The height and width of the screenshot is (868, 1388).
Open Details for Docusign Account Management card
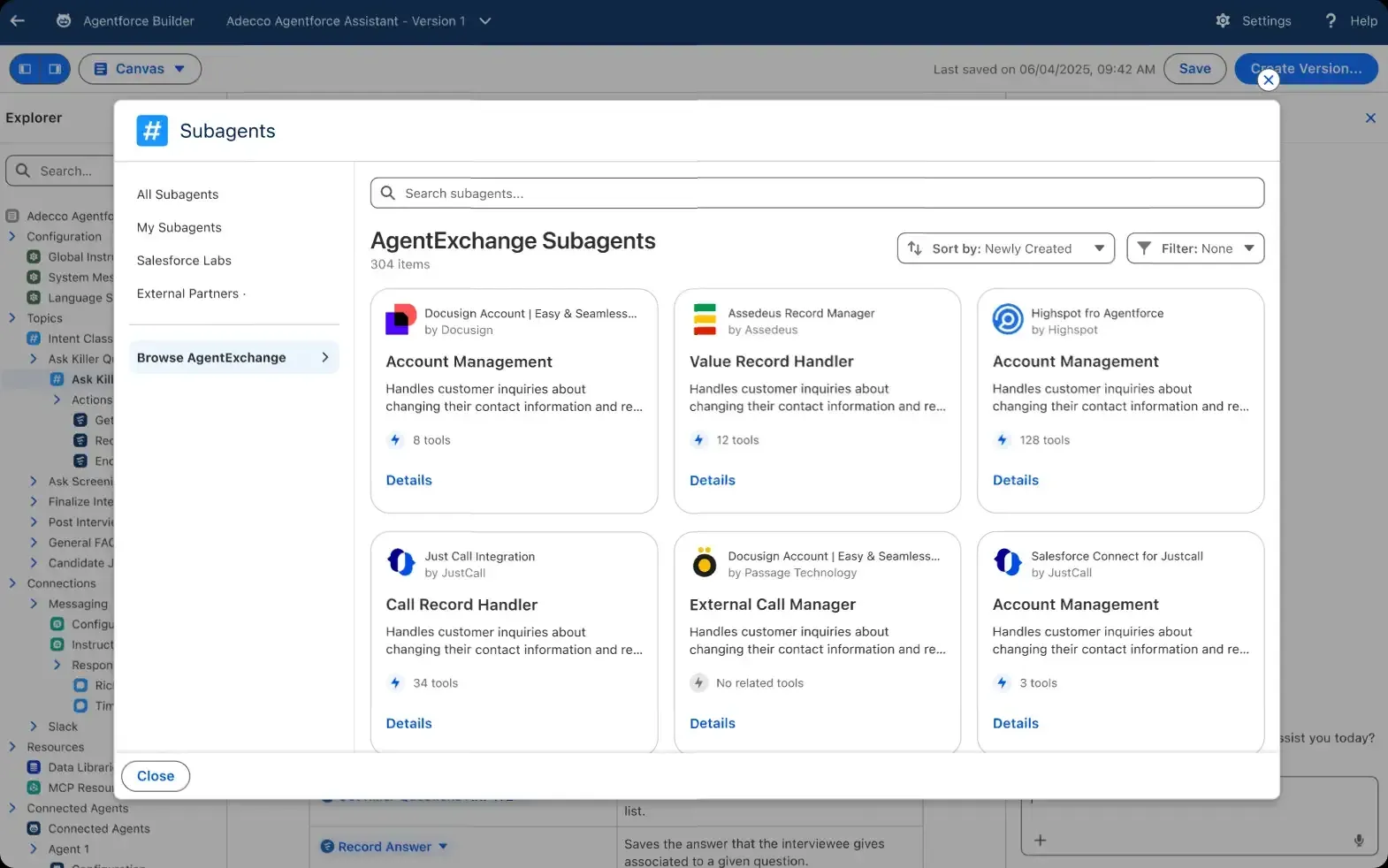(x=409, y=480)
